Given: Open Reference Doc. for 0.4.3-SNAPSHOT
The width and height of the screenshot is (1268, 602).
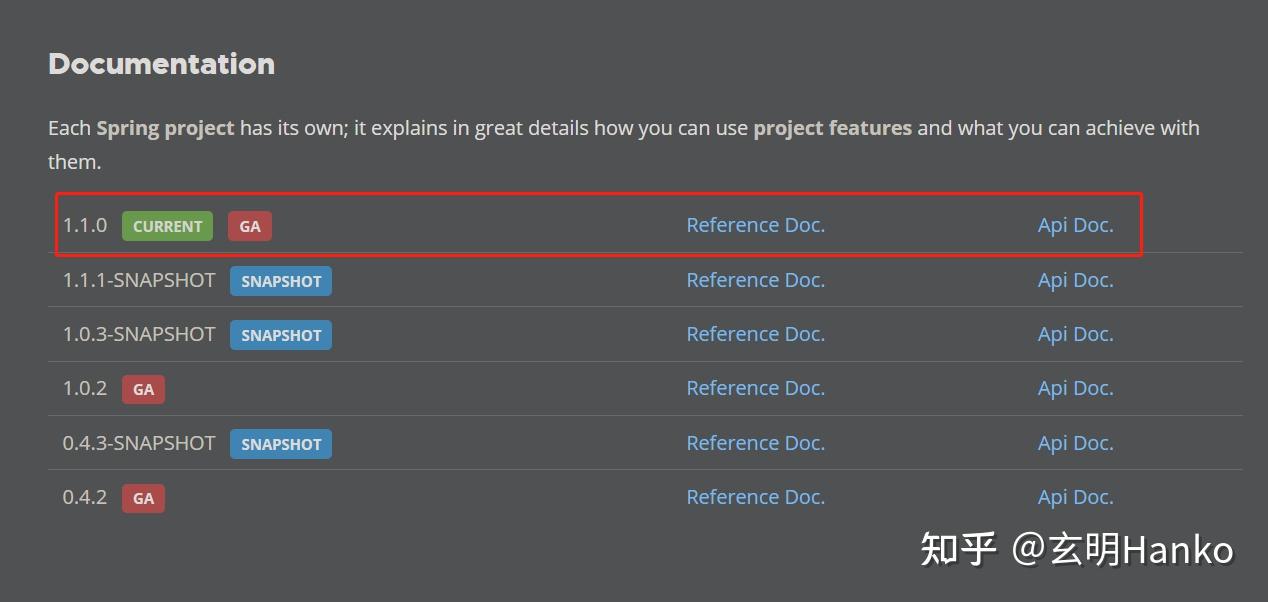Looking at the screenshot, I should point(755,444).
